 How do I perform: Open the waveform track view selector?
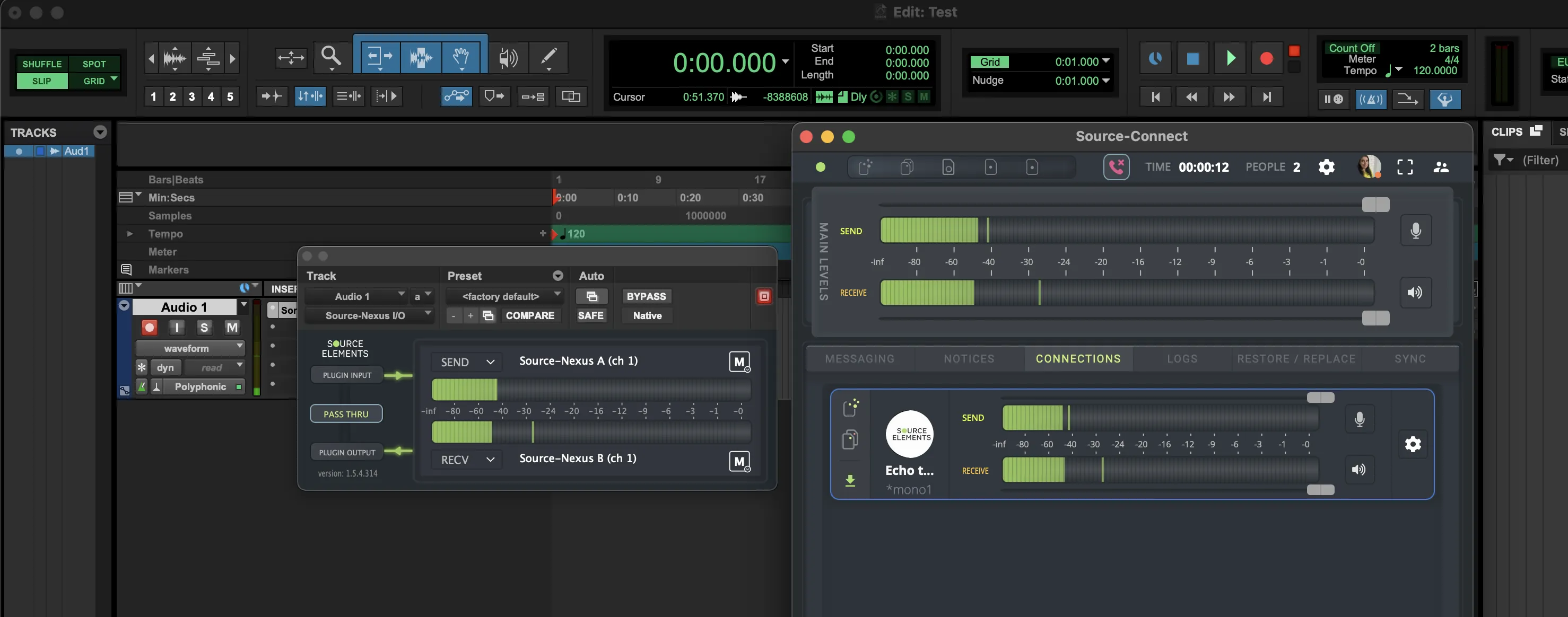190,349
